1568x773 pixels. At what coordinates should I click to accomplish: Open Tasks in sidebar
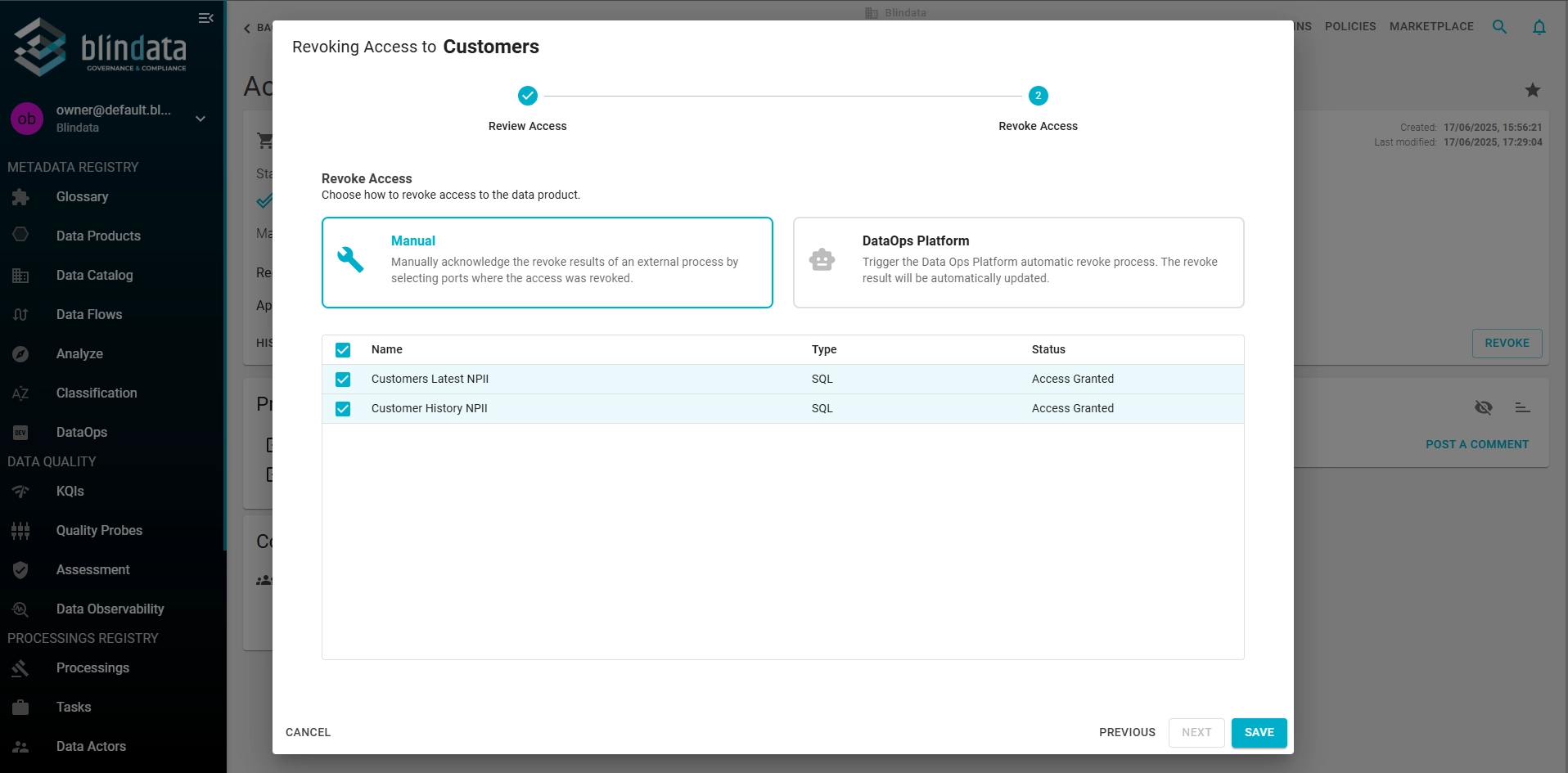pos(74,708)
